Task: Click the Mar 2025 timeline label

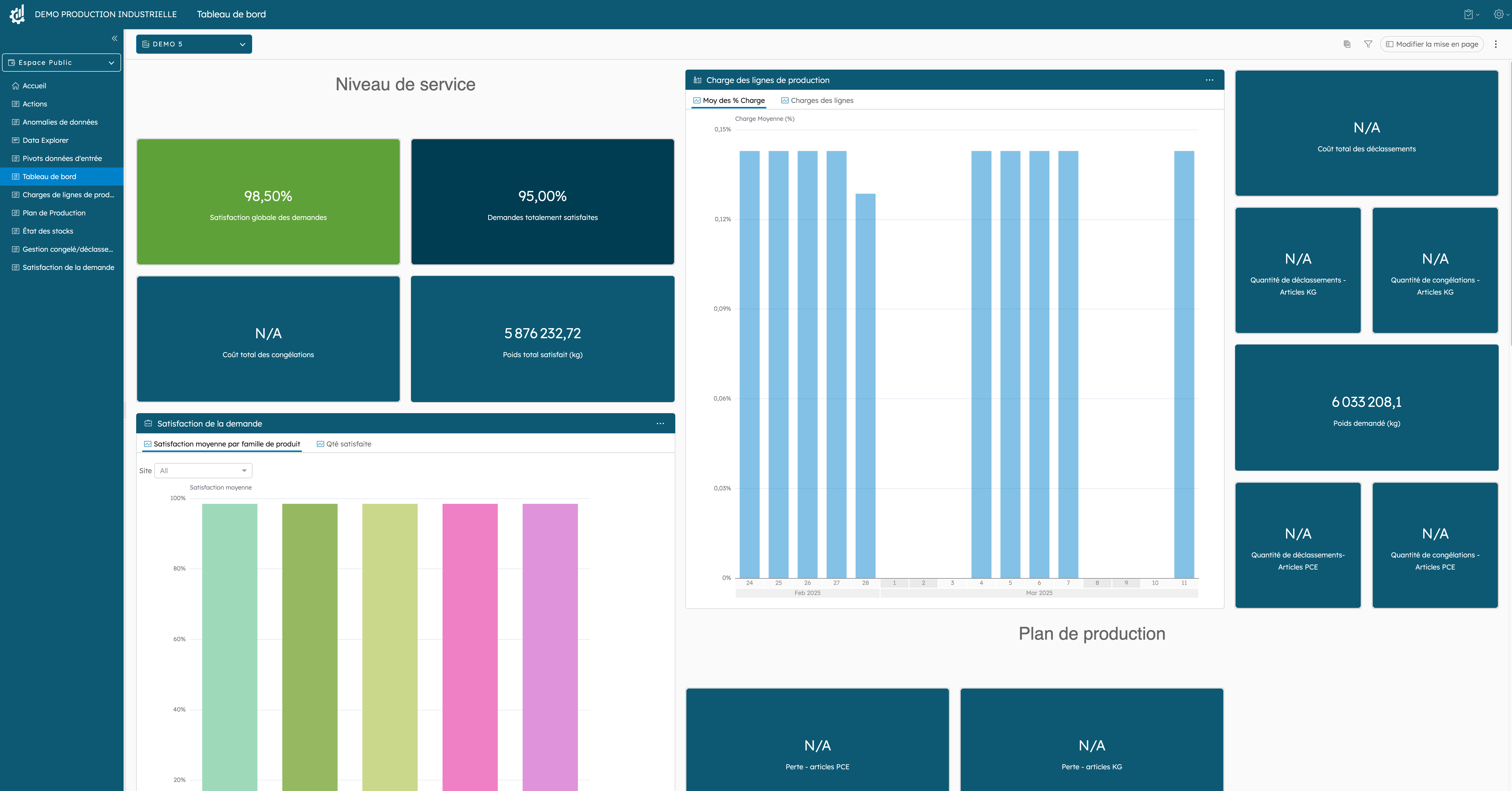Action: pyautogui.click(x=1039, y=593)
